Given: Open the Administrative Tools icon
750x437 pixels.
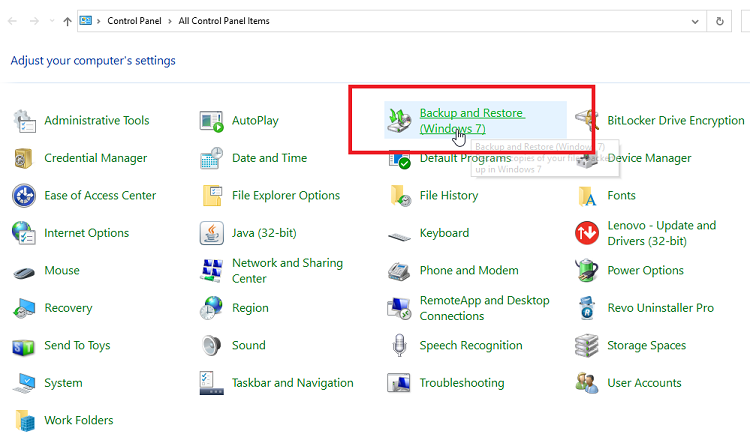Looking at the screenshot, I should point(24,121).
